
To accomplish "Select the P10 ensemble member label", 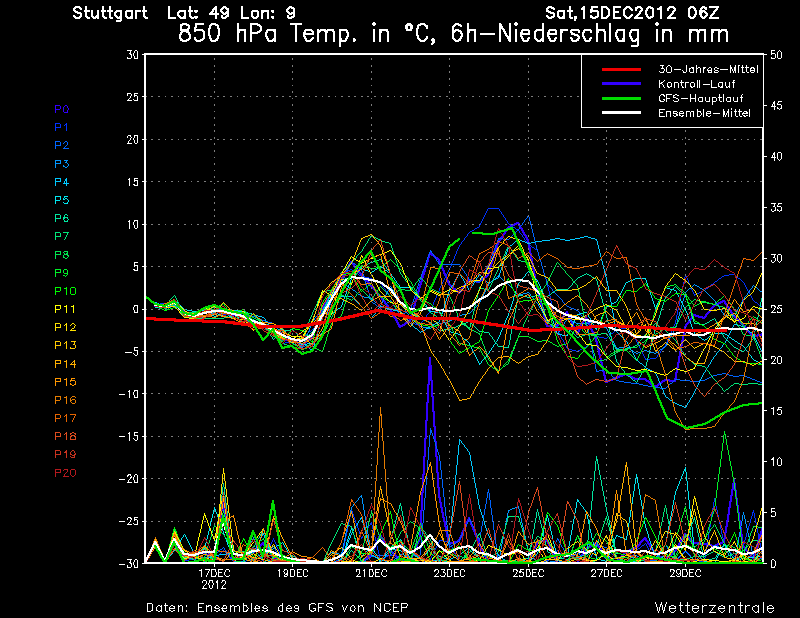I will click(65, 291).
